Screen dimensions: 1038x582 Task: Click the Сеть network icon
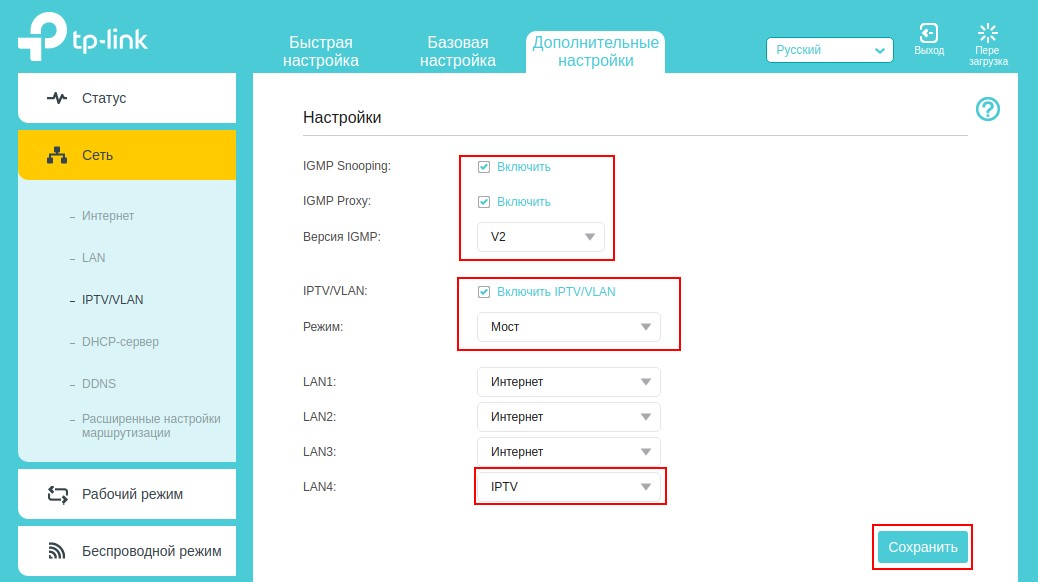click(x=57, y=155)
